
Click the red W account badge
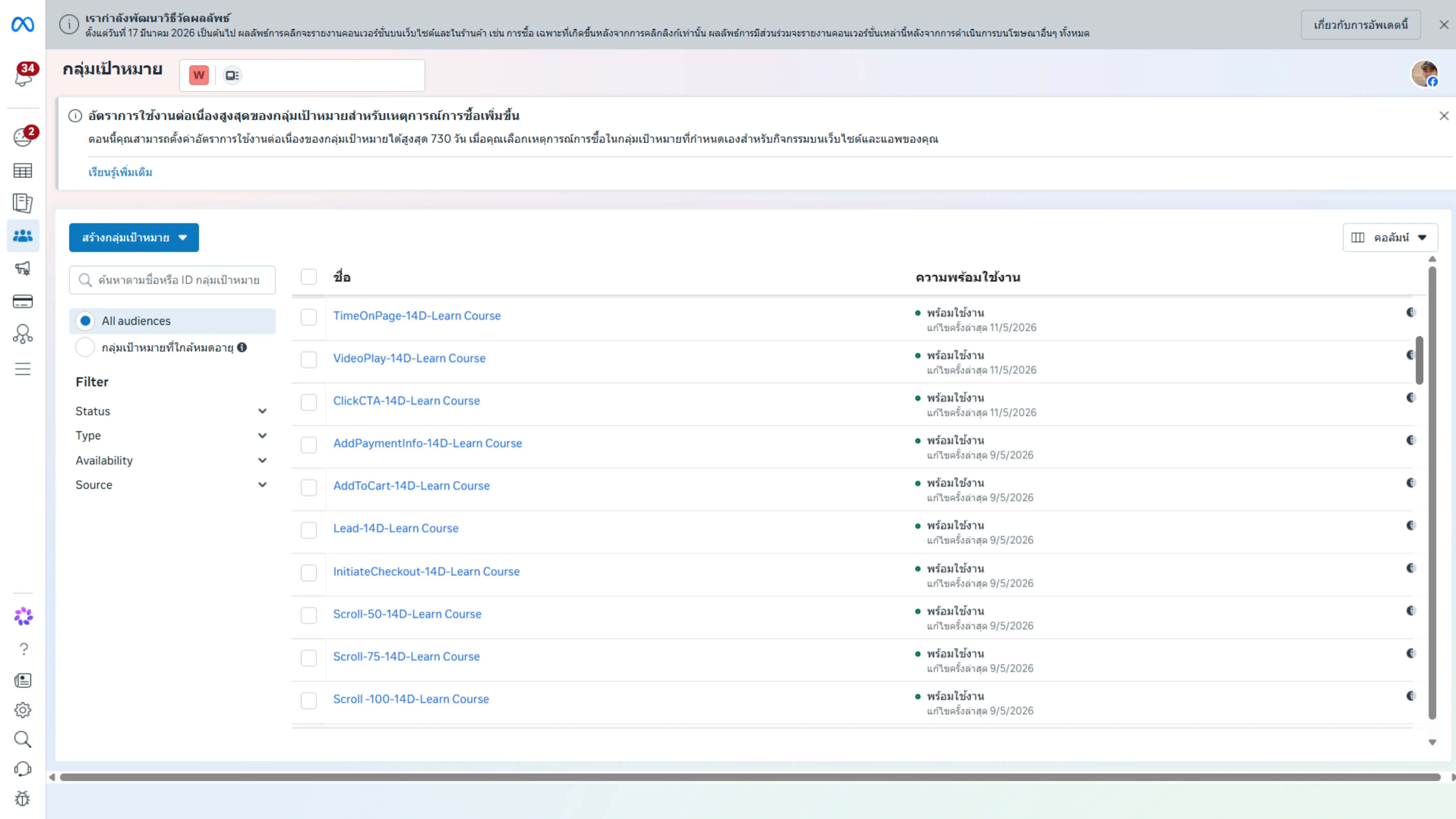(x=199, y=75)
